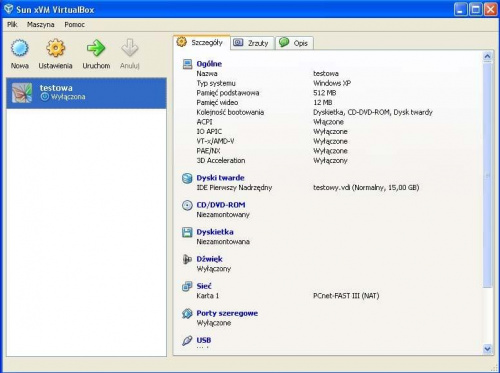Screen dimensions: 500x373
Task: Click the 'IO APIC' label
Action: pyautogui.click(x=209, y=131)
